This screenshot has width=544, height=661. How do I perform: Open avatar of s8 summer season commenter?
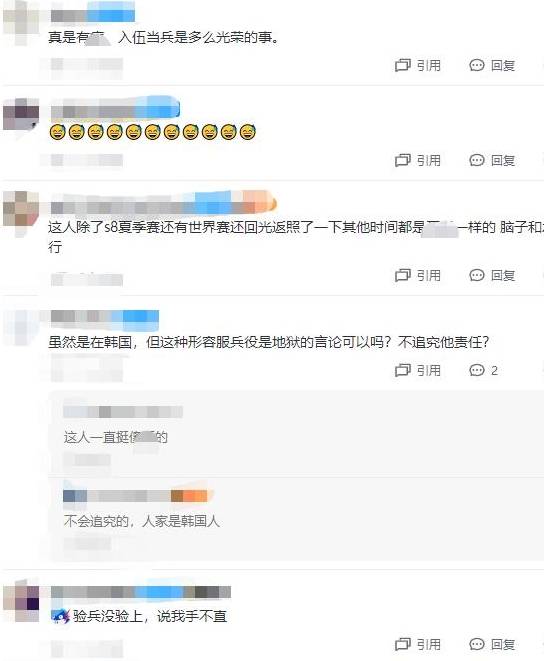21,208
